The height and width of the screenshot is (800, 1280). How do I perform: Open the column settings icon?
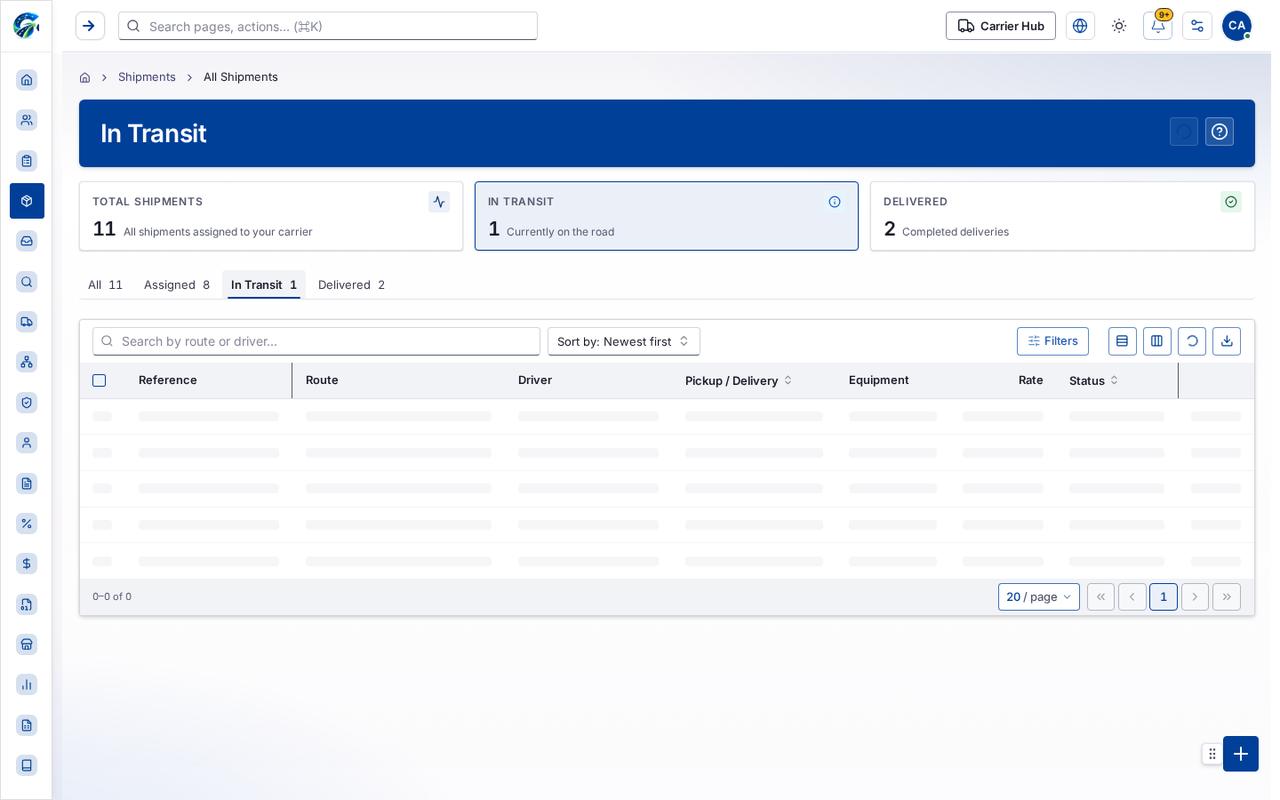[1157, 341]
